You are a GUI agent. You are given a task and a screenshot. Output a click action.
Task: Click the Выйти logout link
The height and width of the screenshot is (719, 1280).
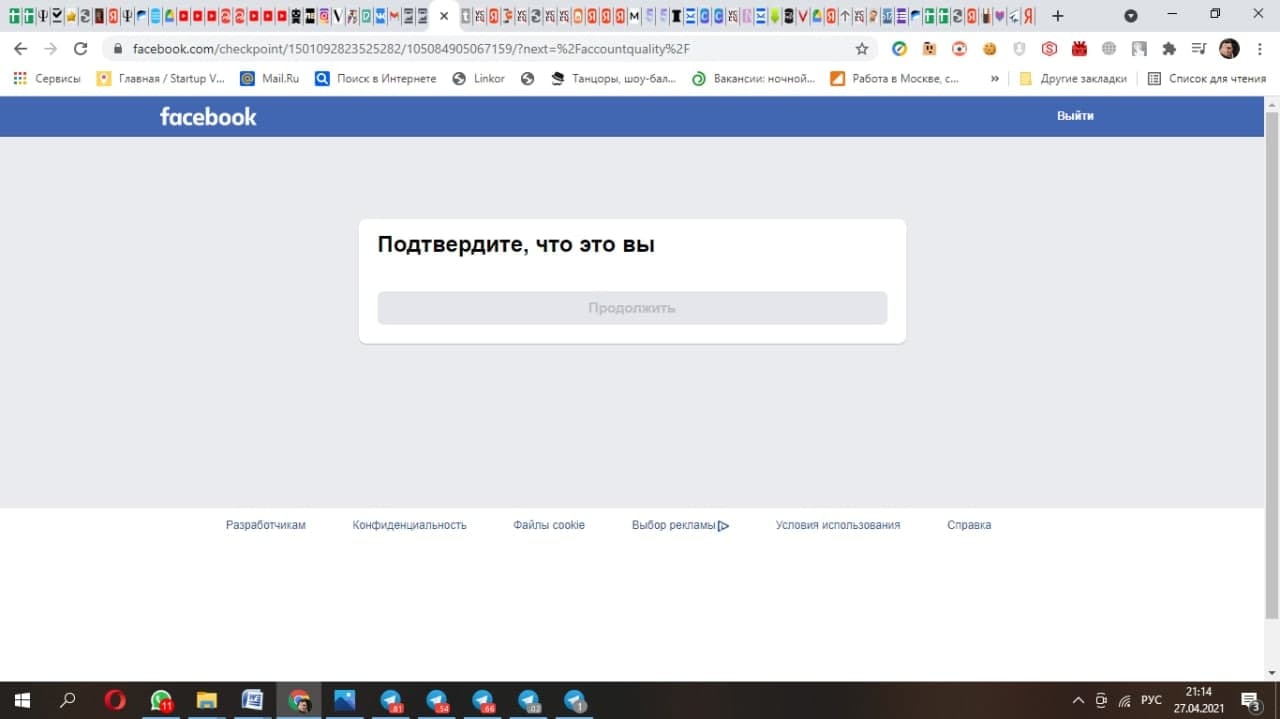[x=1075, y=116]
